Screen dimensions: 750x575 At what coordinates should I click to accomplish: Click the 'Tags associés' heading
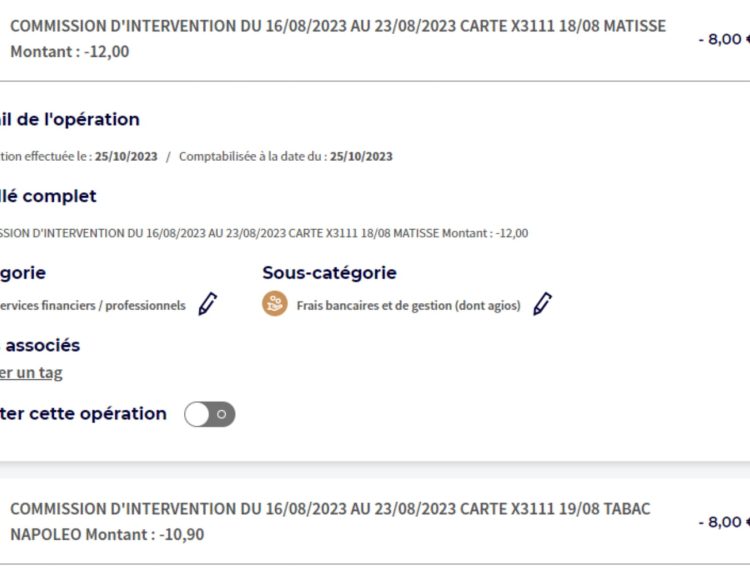pyautogui.click(x=40, y=345)
